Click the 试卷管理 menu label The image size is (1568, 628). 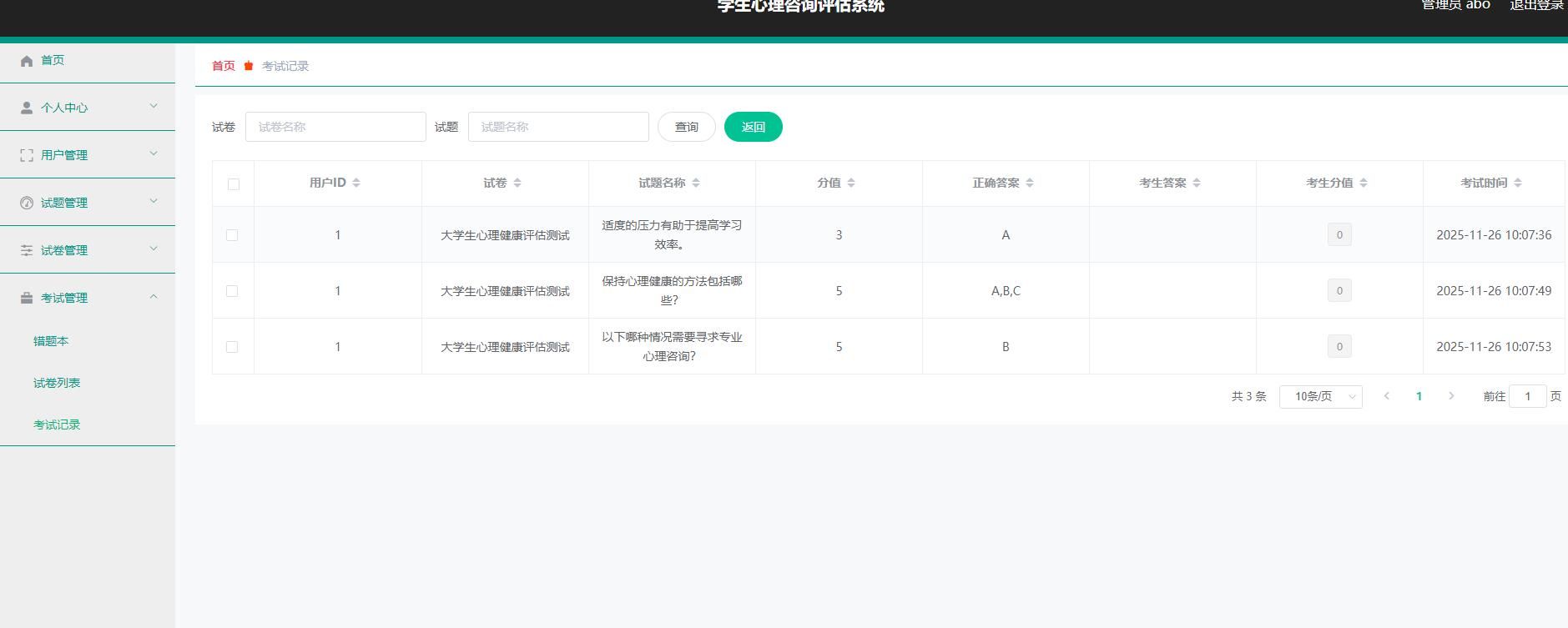(64, 250)
